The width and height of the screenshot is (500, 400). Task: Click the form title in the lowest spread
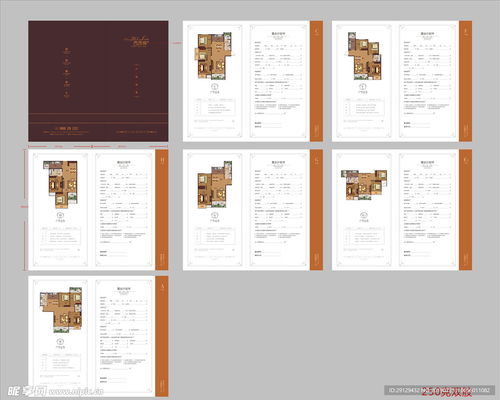tap(124, 289)
